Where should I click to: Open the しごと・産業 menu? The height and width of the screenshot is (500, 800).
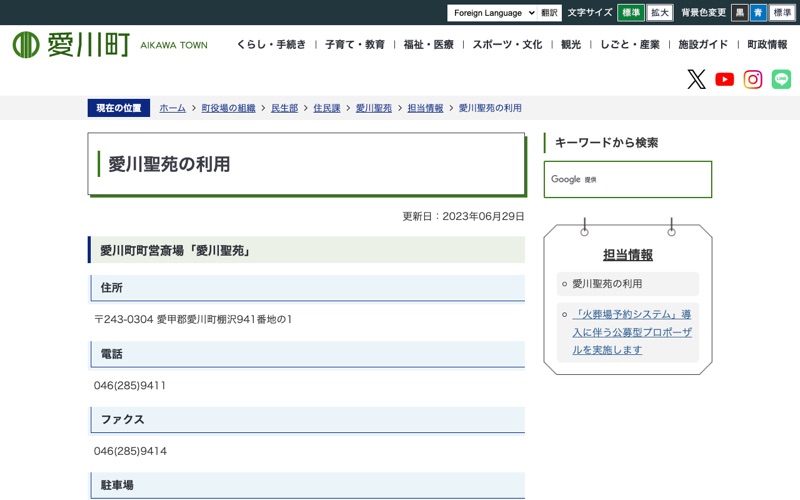point(630,44)
